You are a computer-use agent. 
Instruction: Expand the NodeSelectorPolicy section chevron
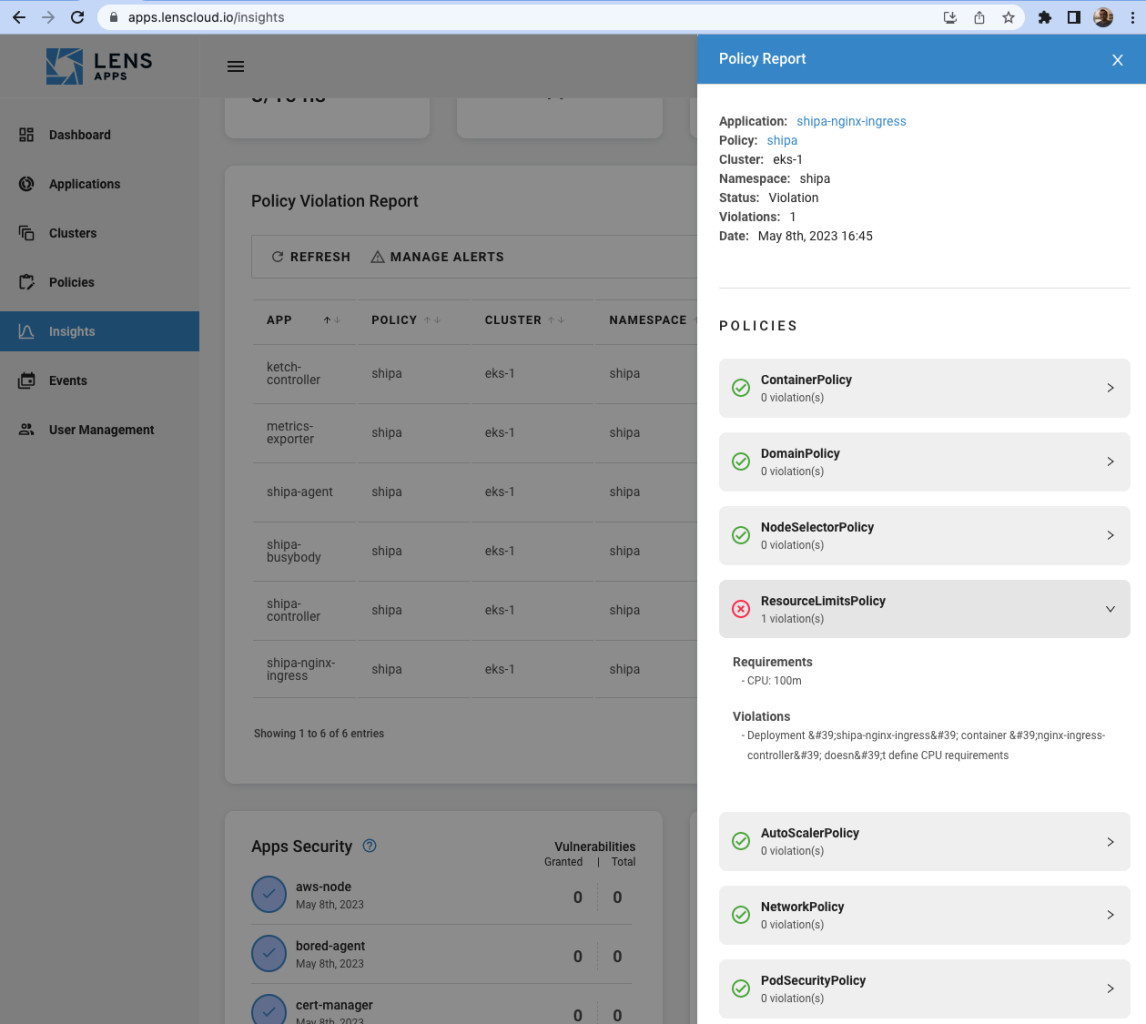(1109, 536)
